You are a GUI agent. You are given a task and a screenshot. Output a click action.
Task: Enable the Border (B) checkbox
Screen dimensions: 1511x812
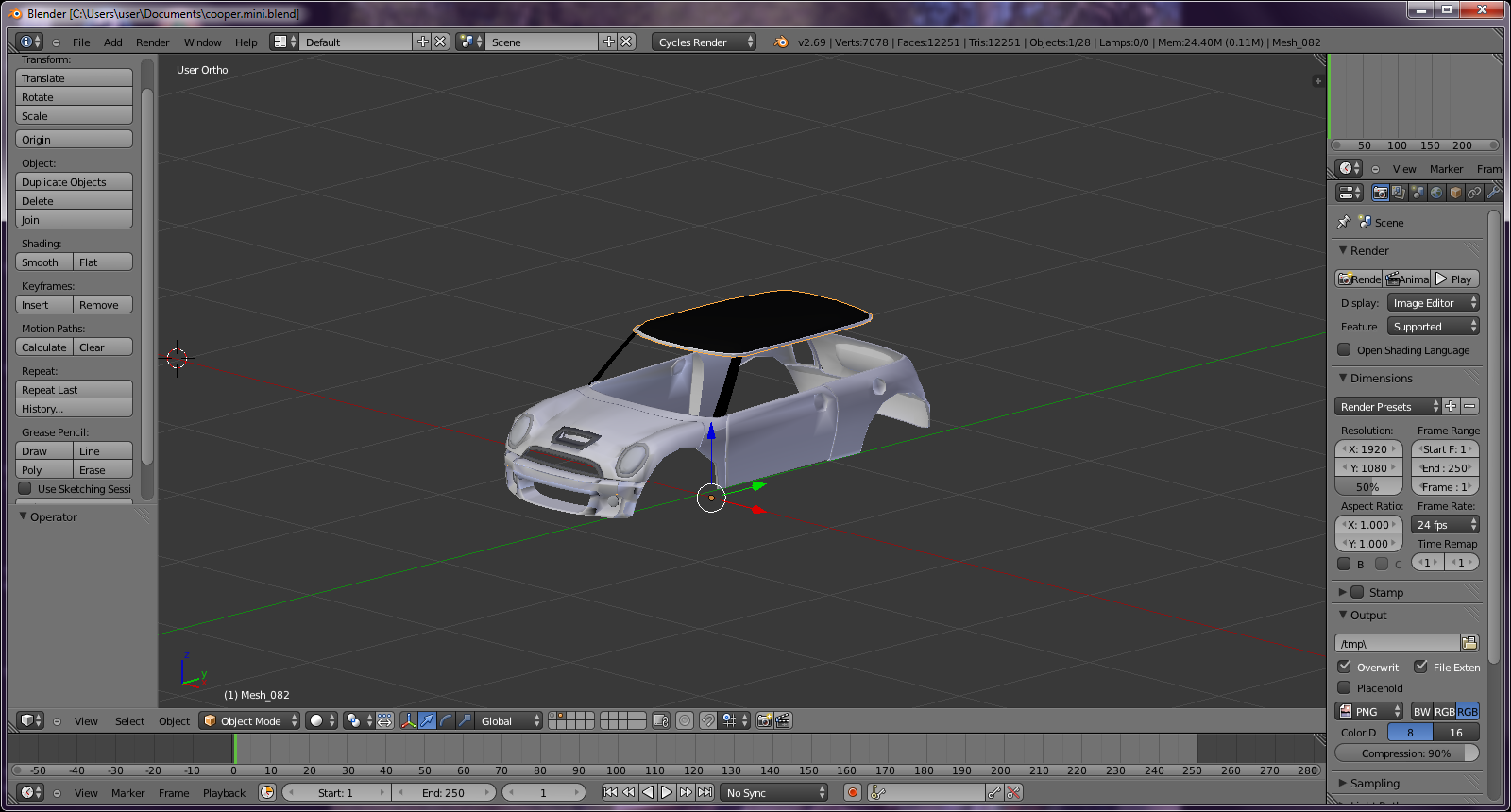click(x=1345, y=564)
